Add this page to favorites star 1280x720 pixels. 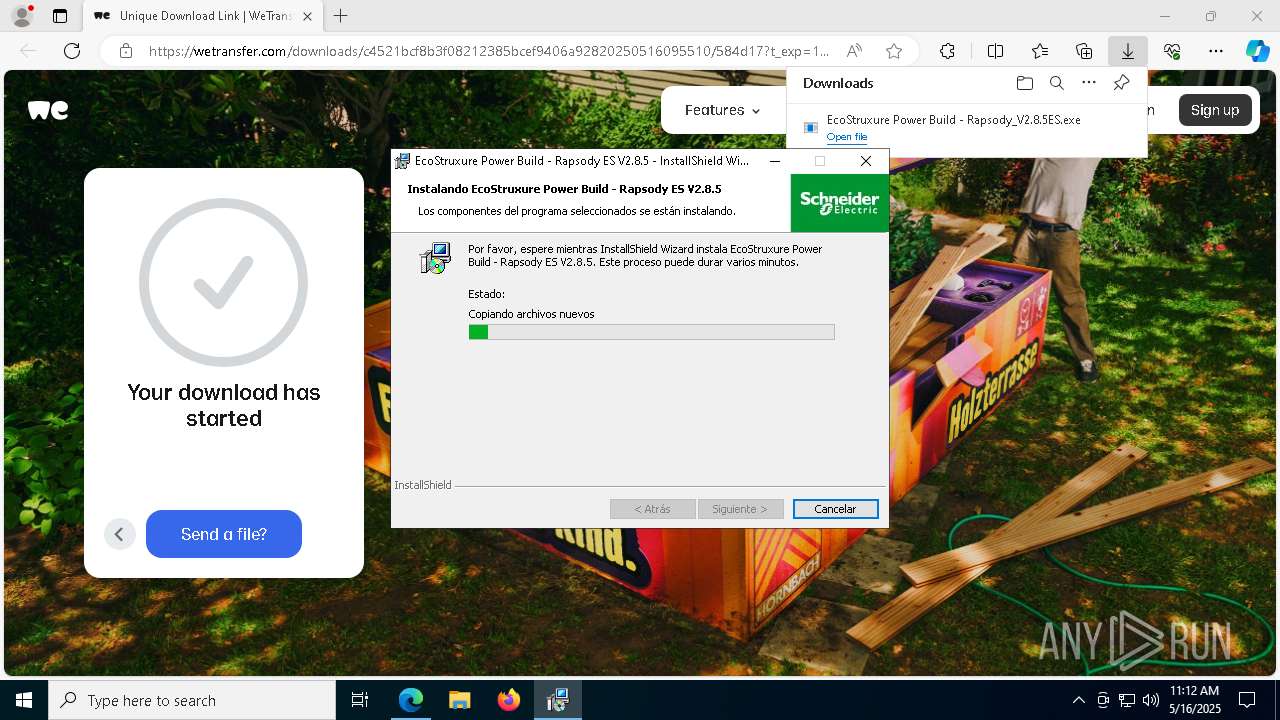coord(894,51)
